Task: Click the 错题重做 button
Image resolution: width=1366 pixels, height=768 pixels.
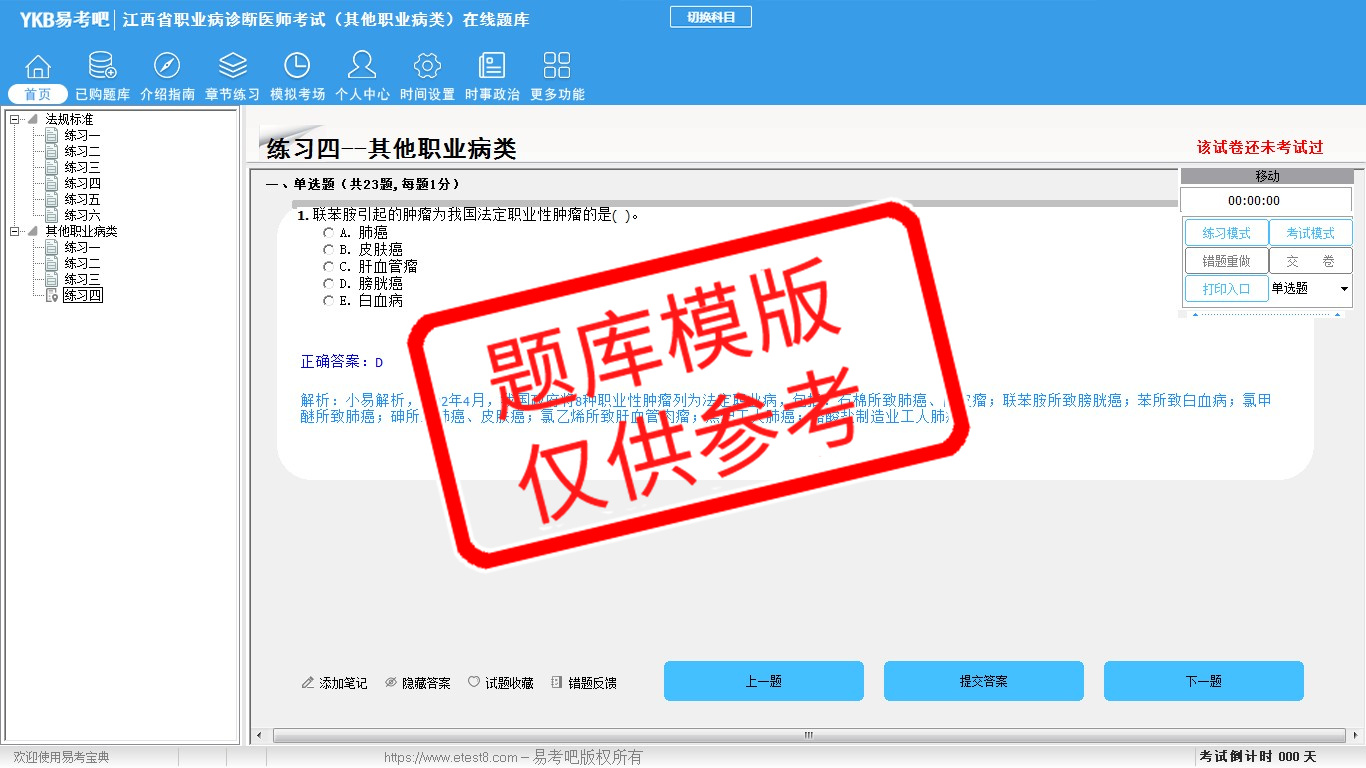Action: click(1227, 261)
